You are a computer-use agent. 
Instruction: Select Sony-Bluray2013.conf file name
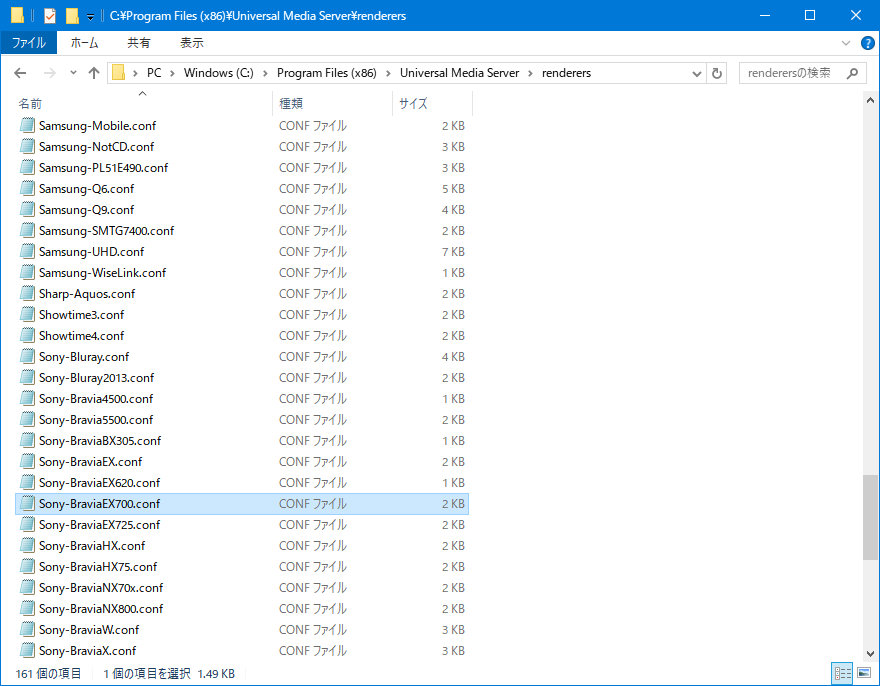point(97,377)
